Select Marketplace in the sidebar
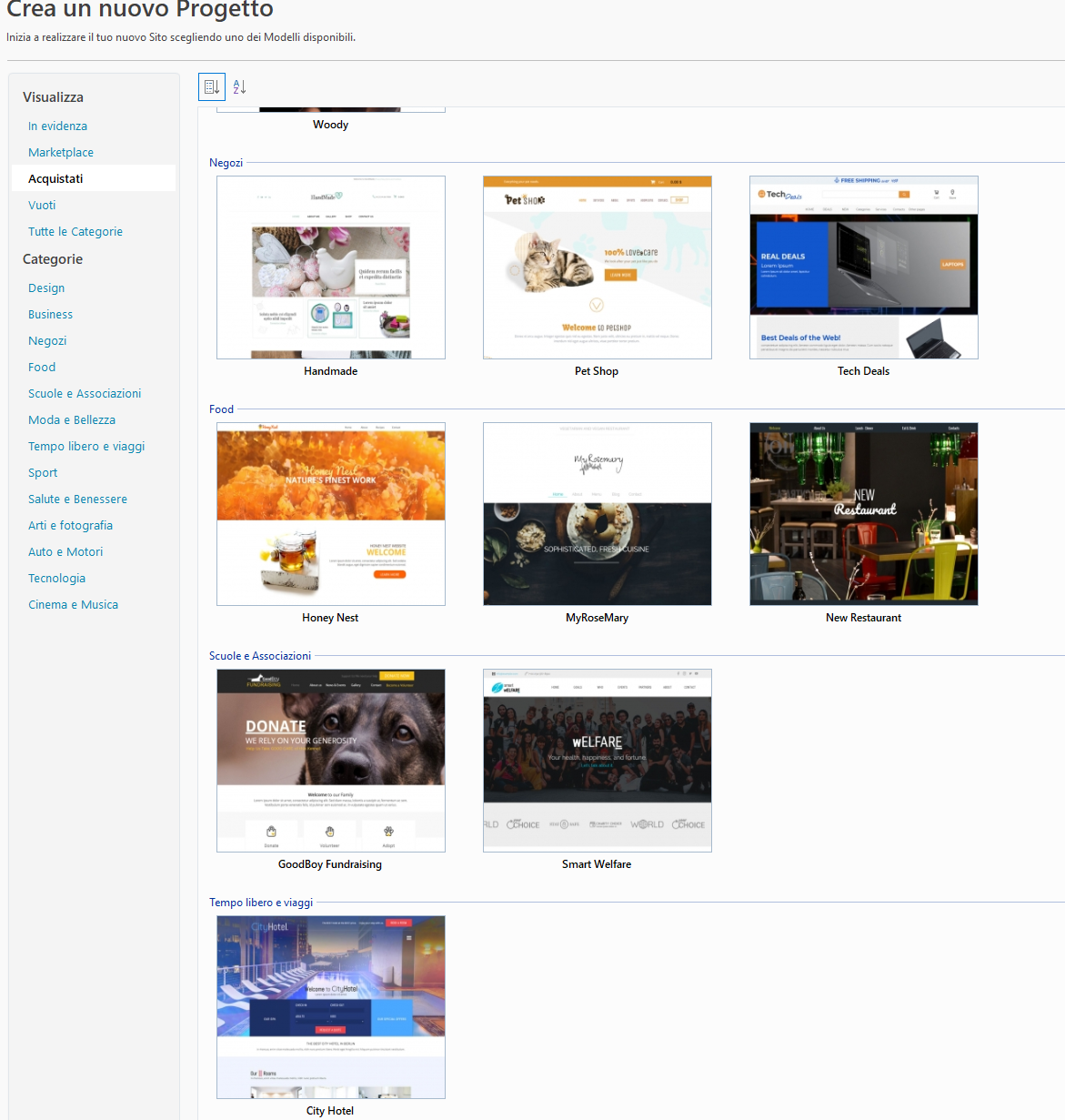Screen dimensions: 1065x1120 coord(61,153)
